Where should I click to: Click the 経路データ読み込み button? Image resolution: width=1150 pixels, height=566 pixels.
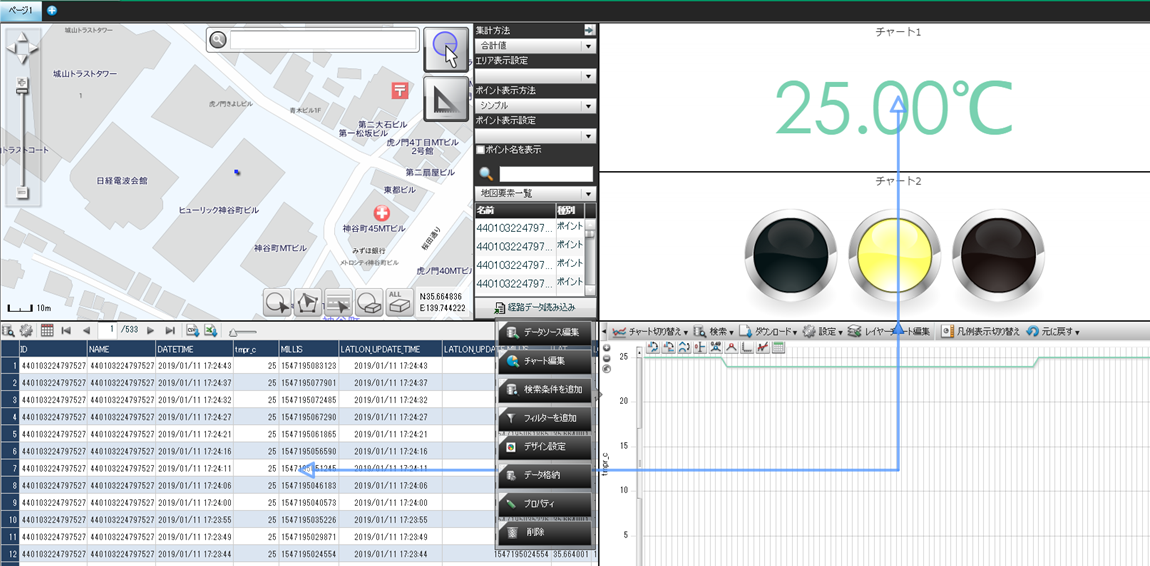click(x=535, y=307)
